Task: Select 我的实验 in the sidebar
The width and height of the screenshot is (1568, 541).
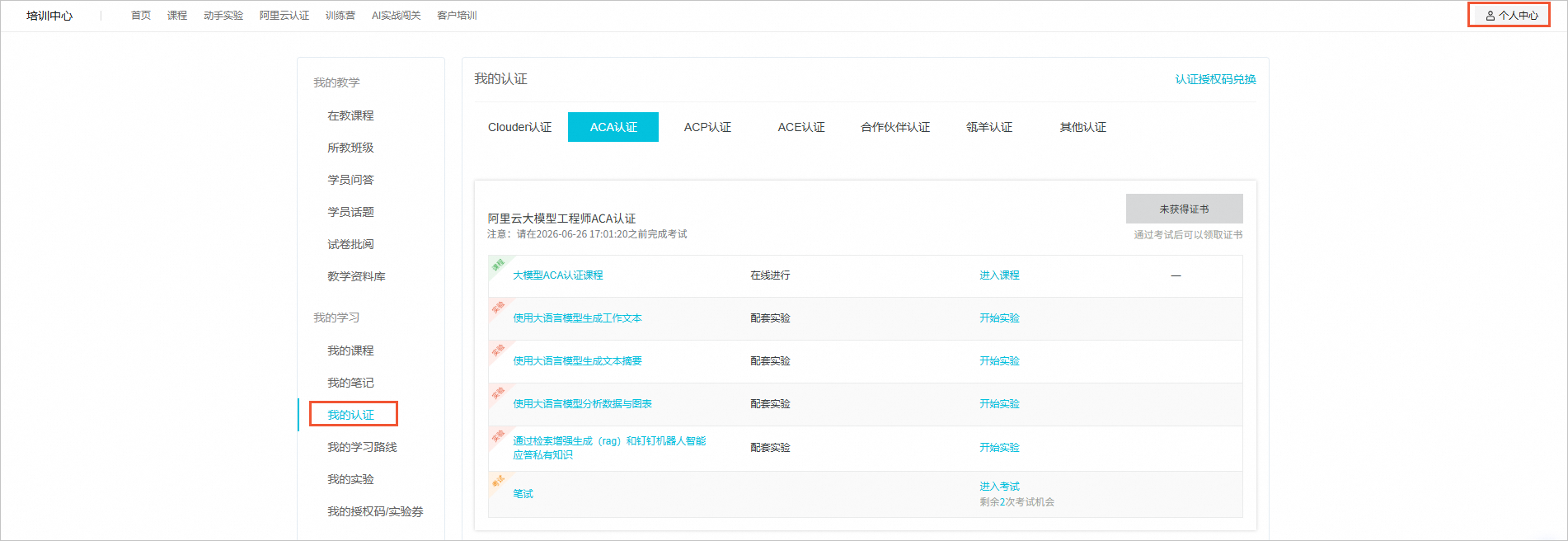Action: [350, 479]
